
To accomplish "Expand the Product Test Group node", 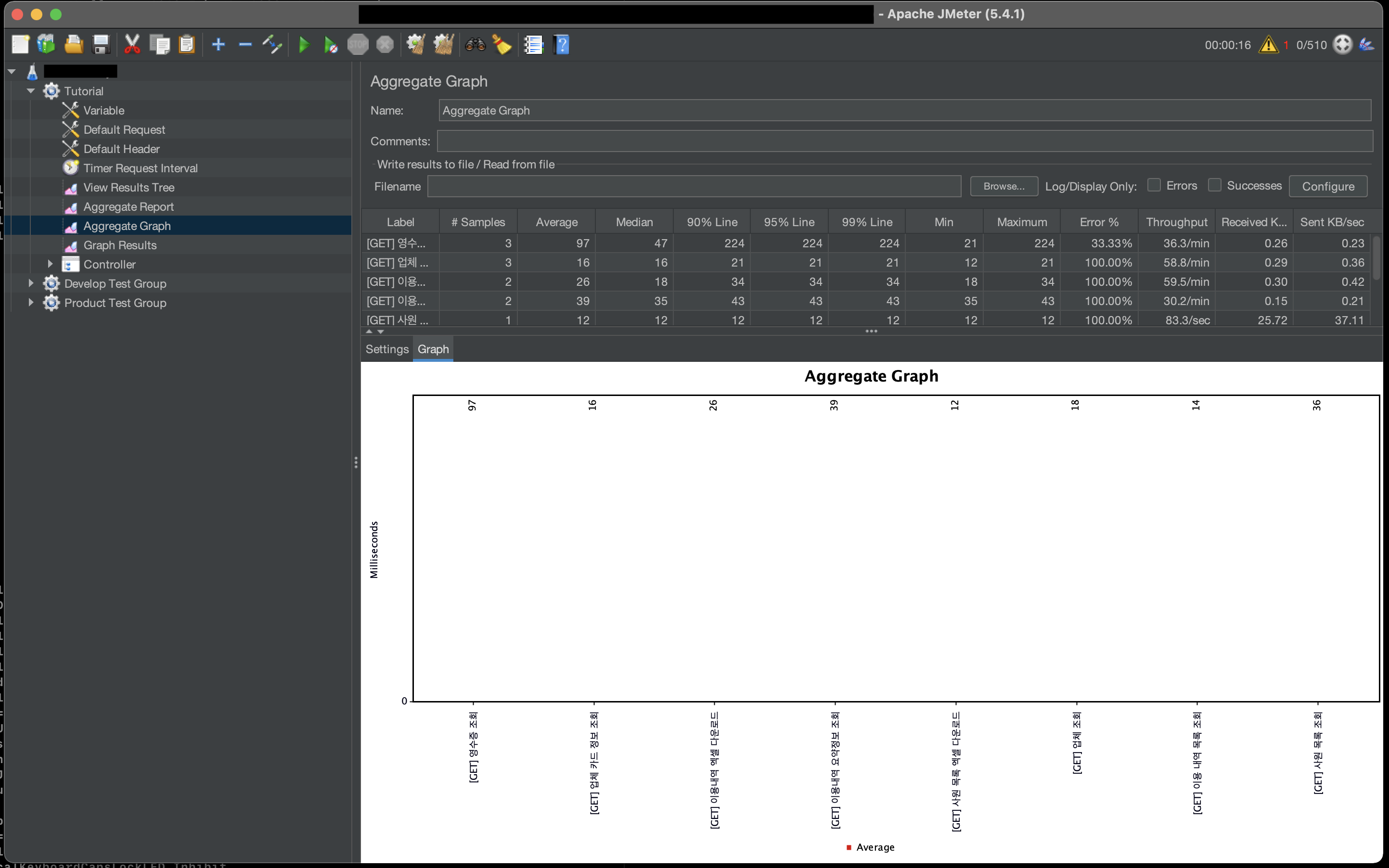I will point(31,303).
